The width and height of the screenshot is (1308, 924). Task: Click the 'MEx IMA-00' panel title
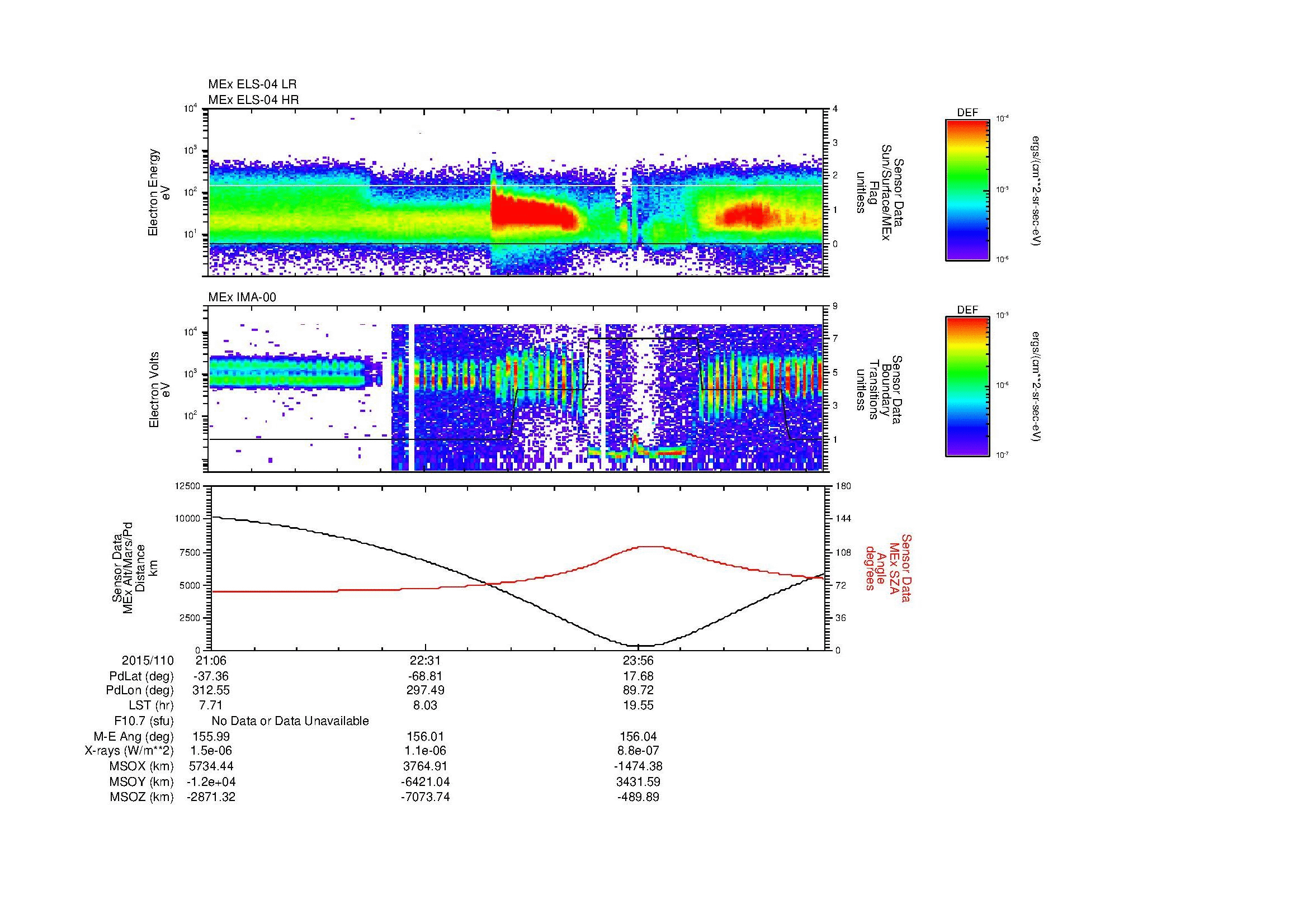coord(242,297)
